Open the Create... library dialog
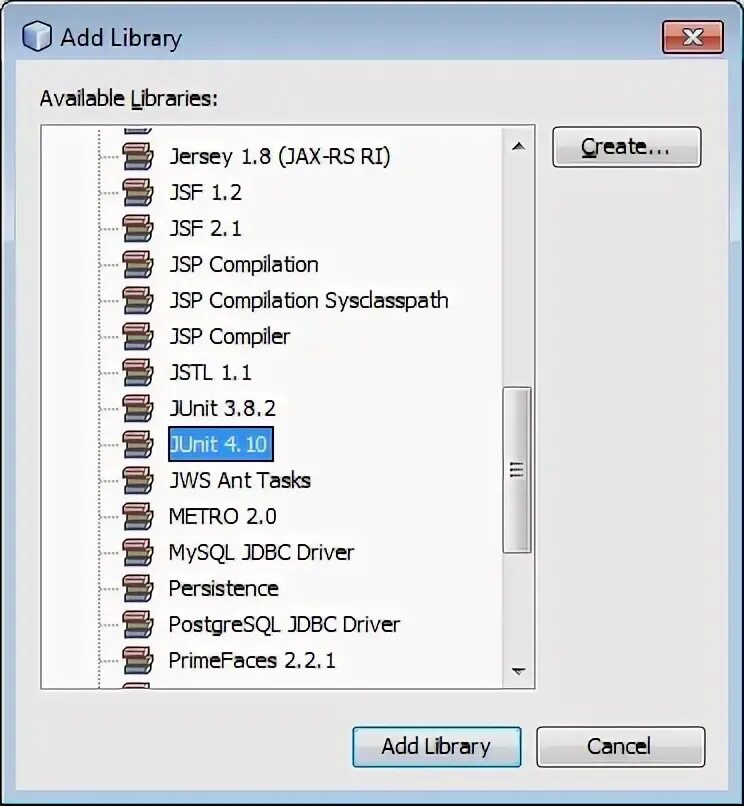The width and height of the screenshot is (744, 806). tap(626, 147)
